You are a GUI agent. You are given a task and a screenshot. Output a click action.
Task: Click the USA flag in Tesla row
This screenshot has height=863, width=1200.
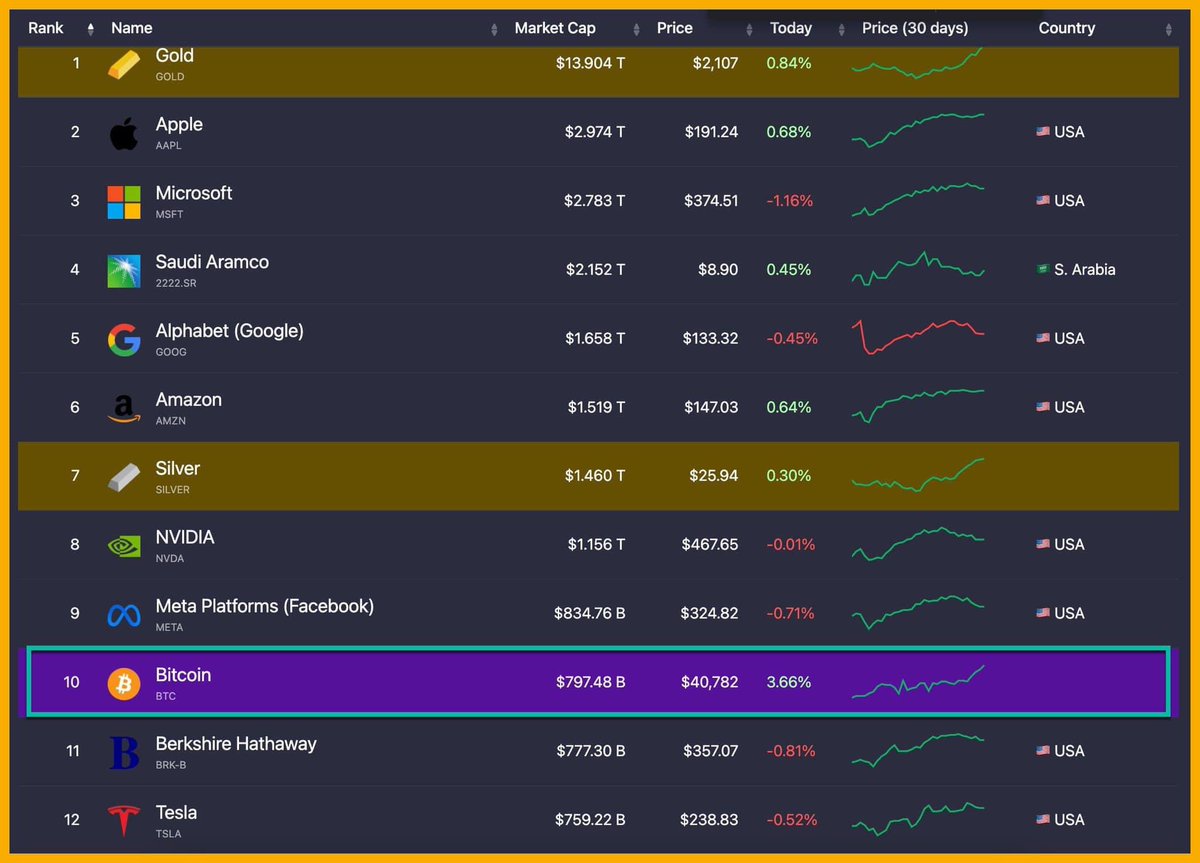1043,820
